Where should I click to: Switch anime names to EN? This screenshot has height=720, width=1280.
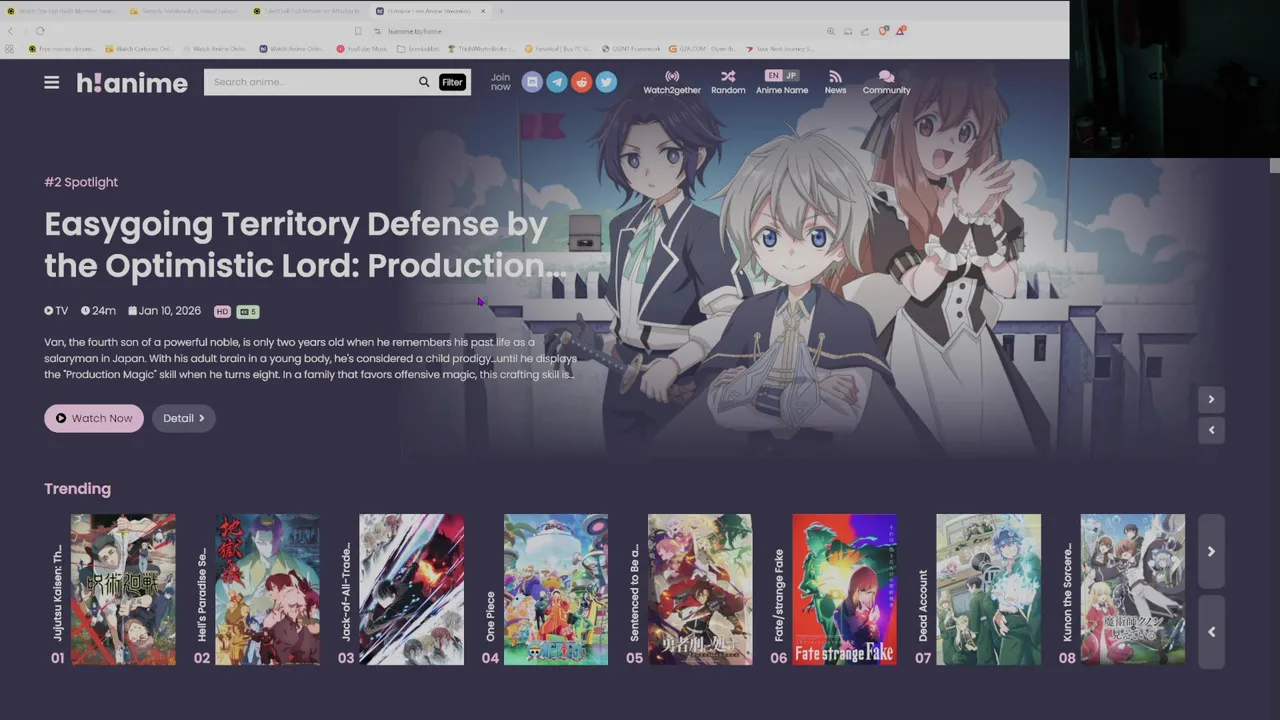point(773,75)
